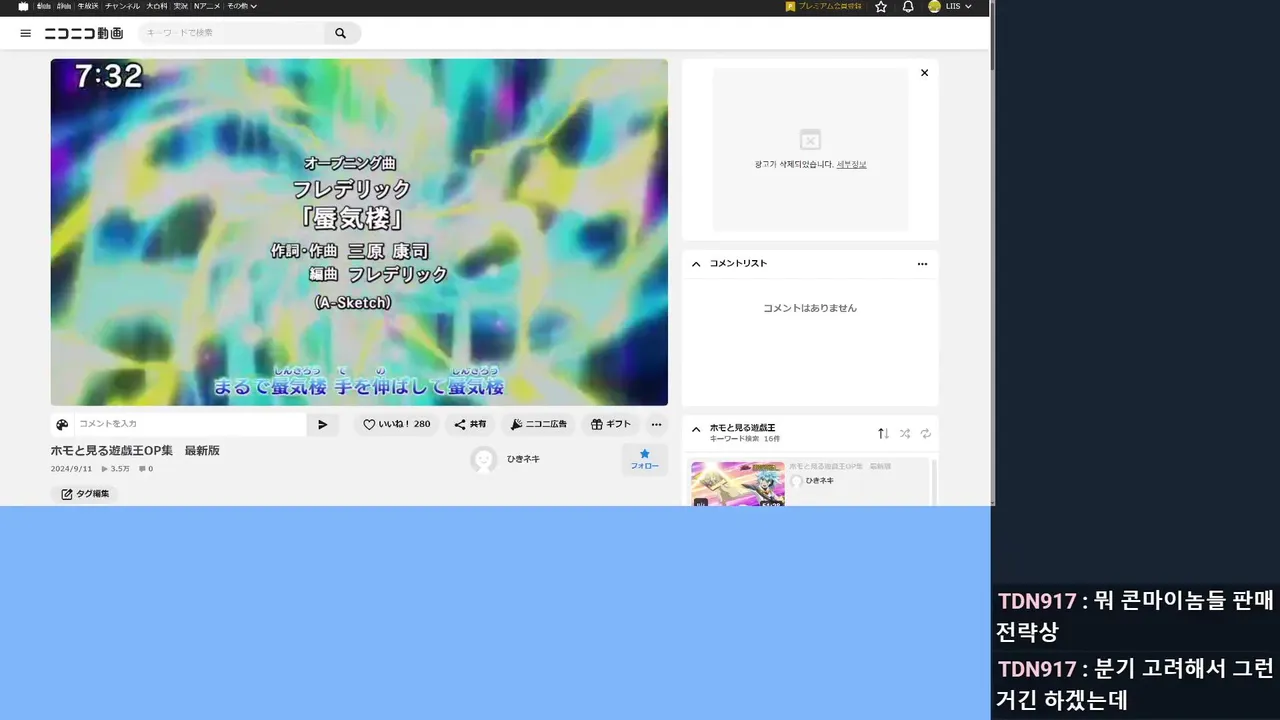Viewport: 1280px width, 720px height.
Task: Click the ニコニコ動画 logo
Action: (x=84, y=33)
